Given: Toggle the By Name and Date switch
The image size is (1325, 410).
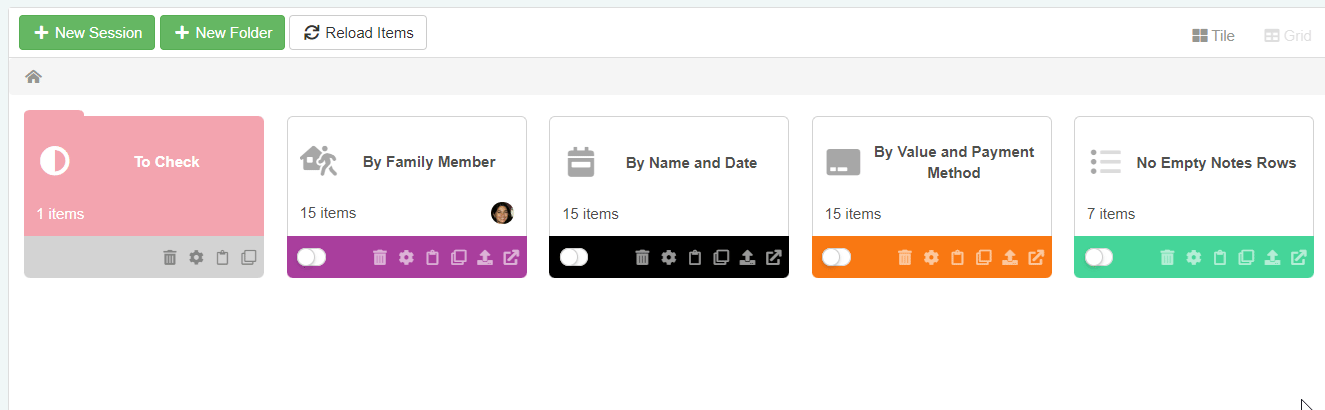Looking at the screenshot, I should tap(574, 257).
